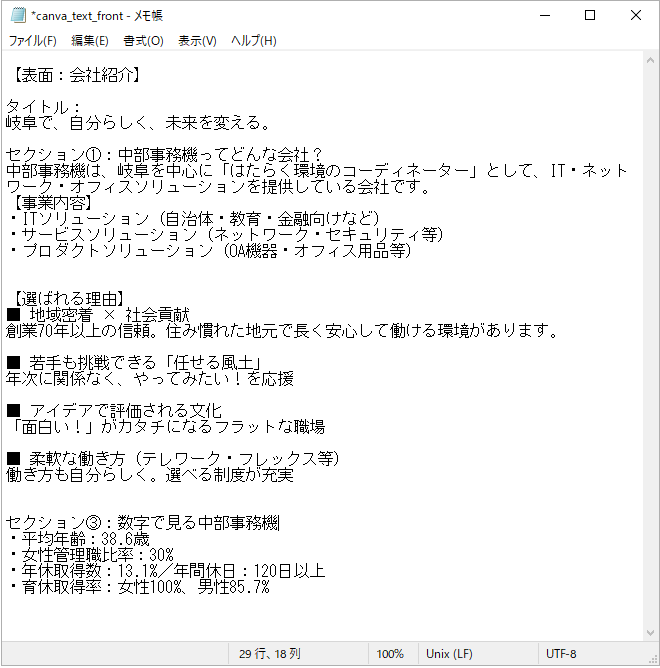Click the UTF-8 encoding status entry

[561, 654]
